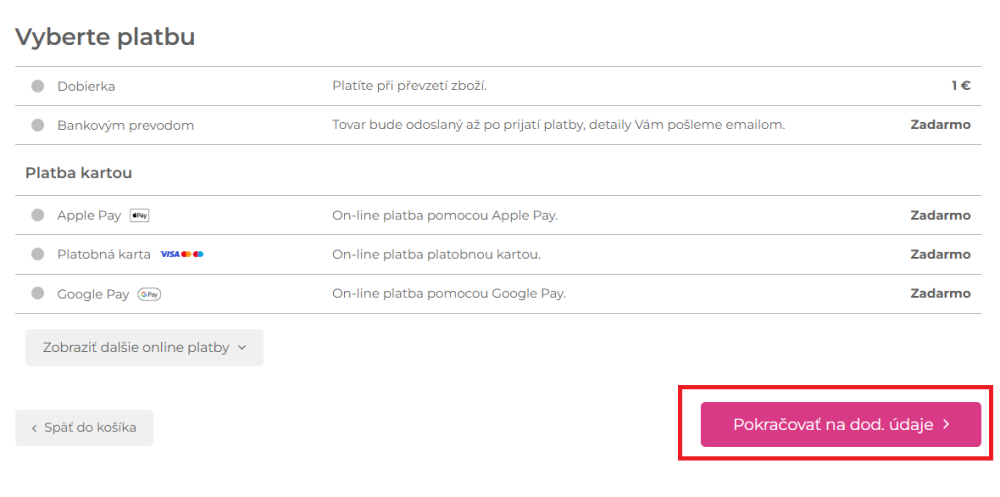Click the Dobierka payment label

(x=86, y=87)
